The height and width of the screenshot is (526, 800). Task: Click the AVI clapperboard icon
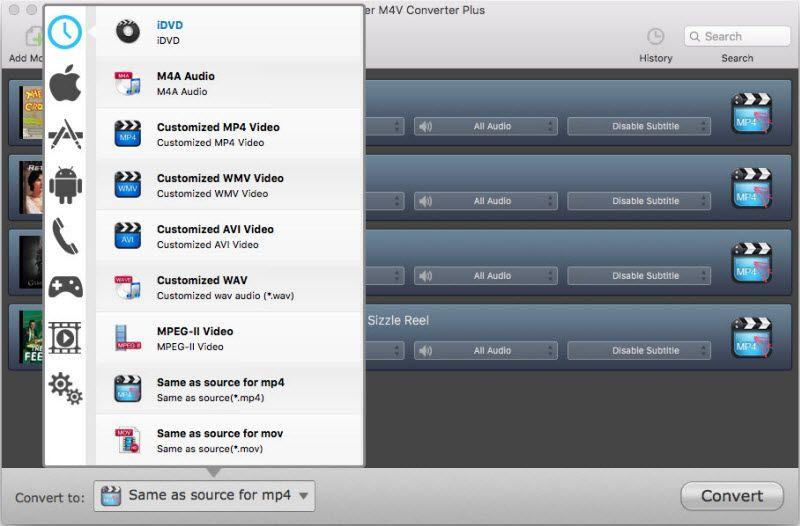pyautogui.click(x=128, y=236)
